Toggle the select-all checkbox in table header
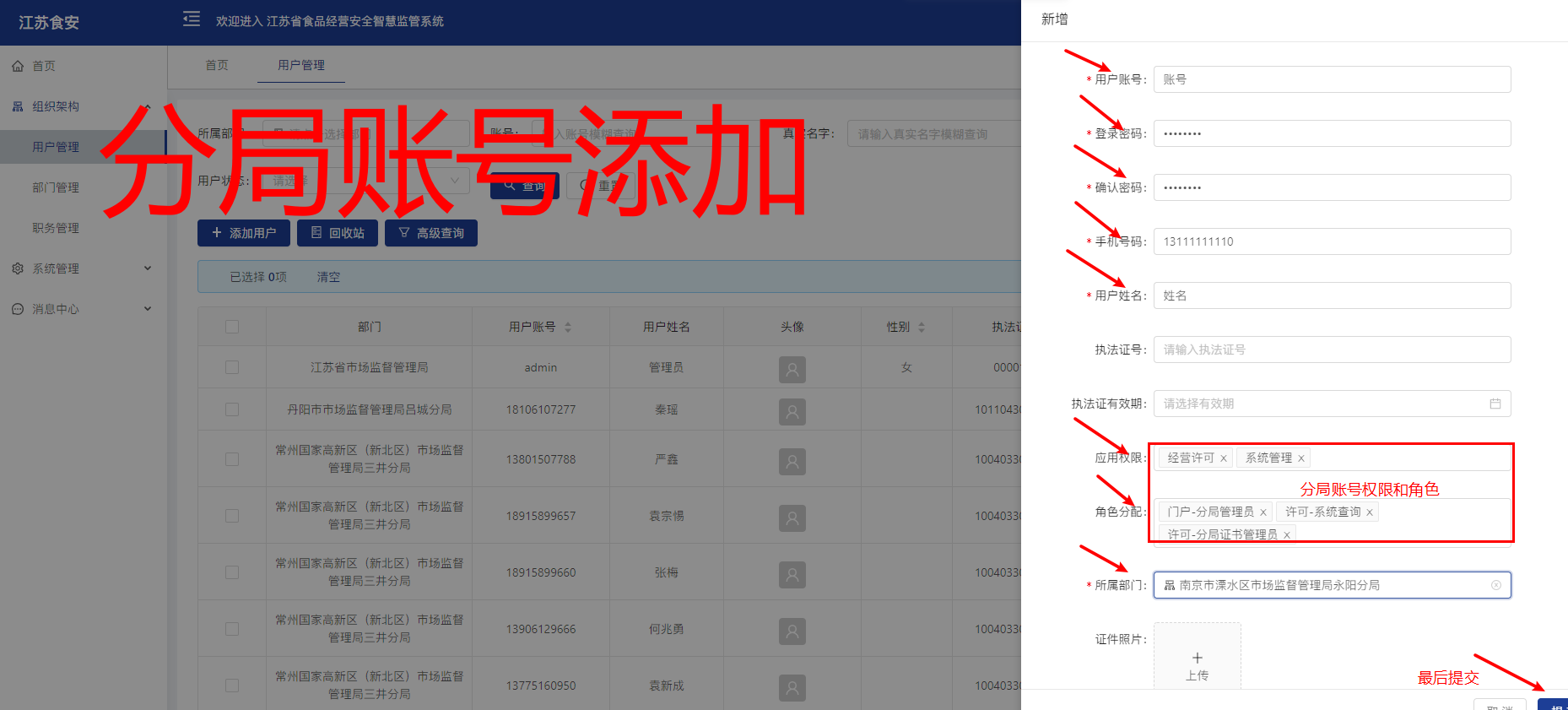1568x710 pixels. 232,327
